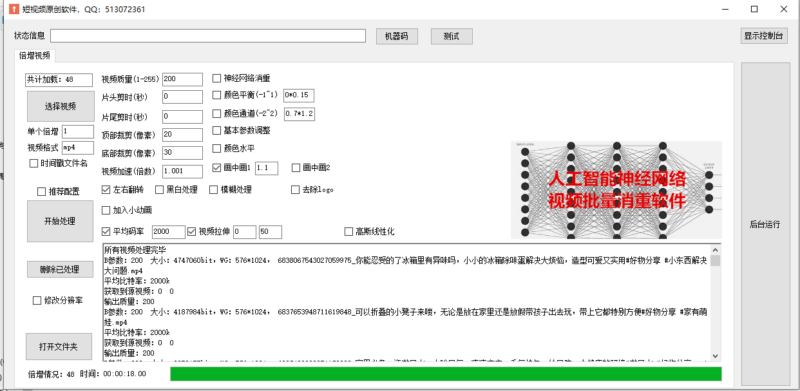Uncheck the 视频拉伸 checkbox
The image size is (800, 391).
tap(192, 232)
